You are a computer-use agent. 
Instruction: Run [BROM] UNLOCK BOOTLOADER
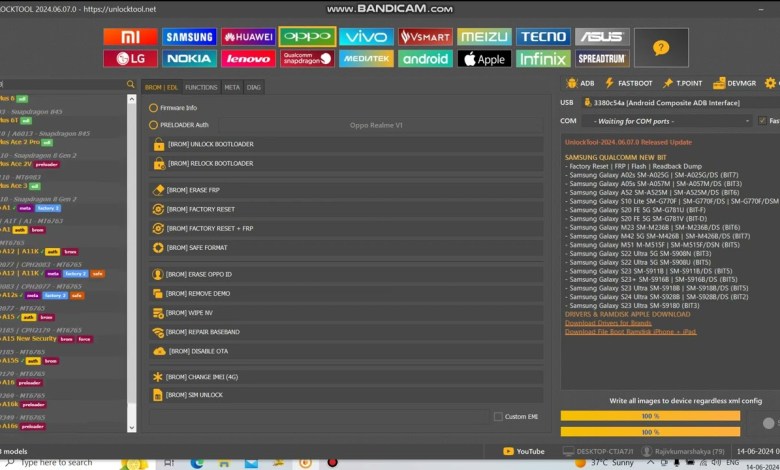tap(346, 144)
